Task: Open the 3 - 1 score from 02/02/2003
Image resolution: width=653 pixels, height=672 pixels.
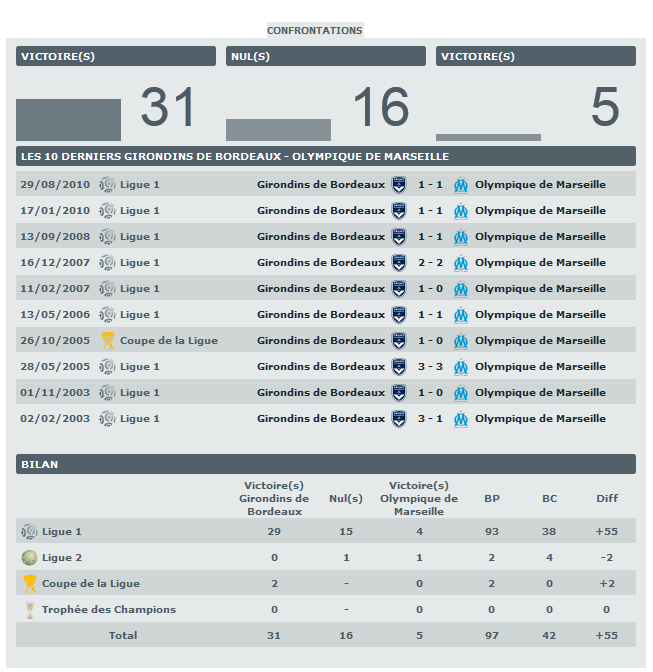Action: tap(430, 419)
